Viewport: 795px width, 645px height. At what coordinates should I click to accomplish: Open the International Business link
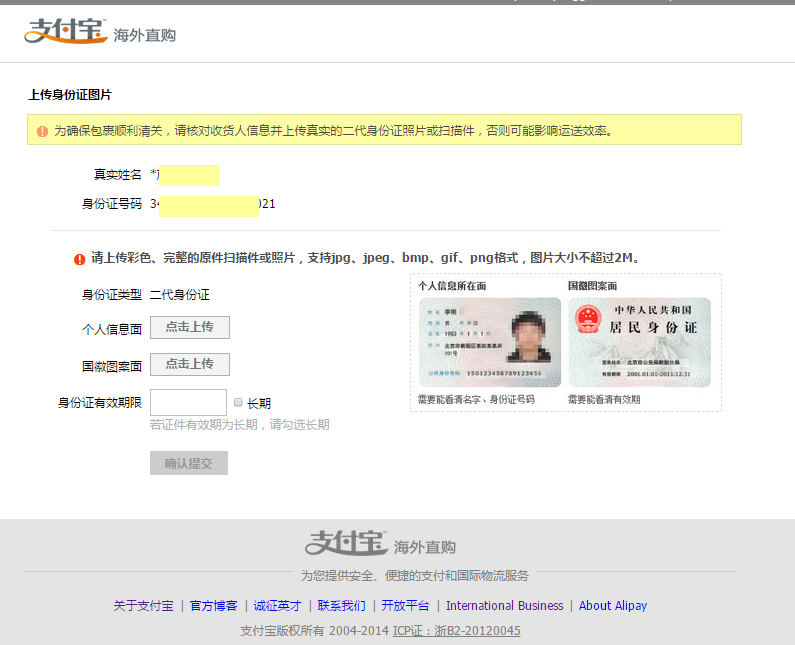504,606
